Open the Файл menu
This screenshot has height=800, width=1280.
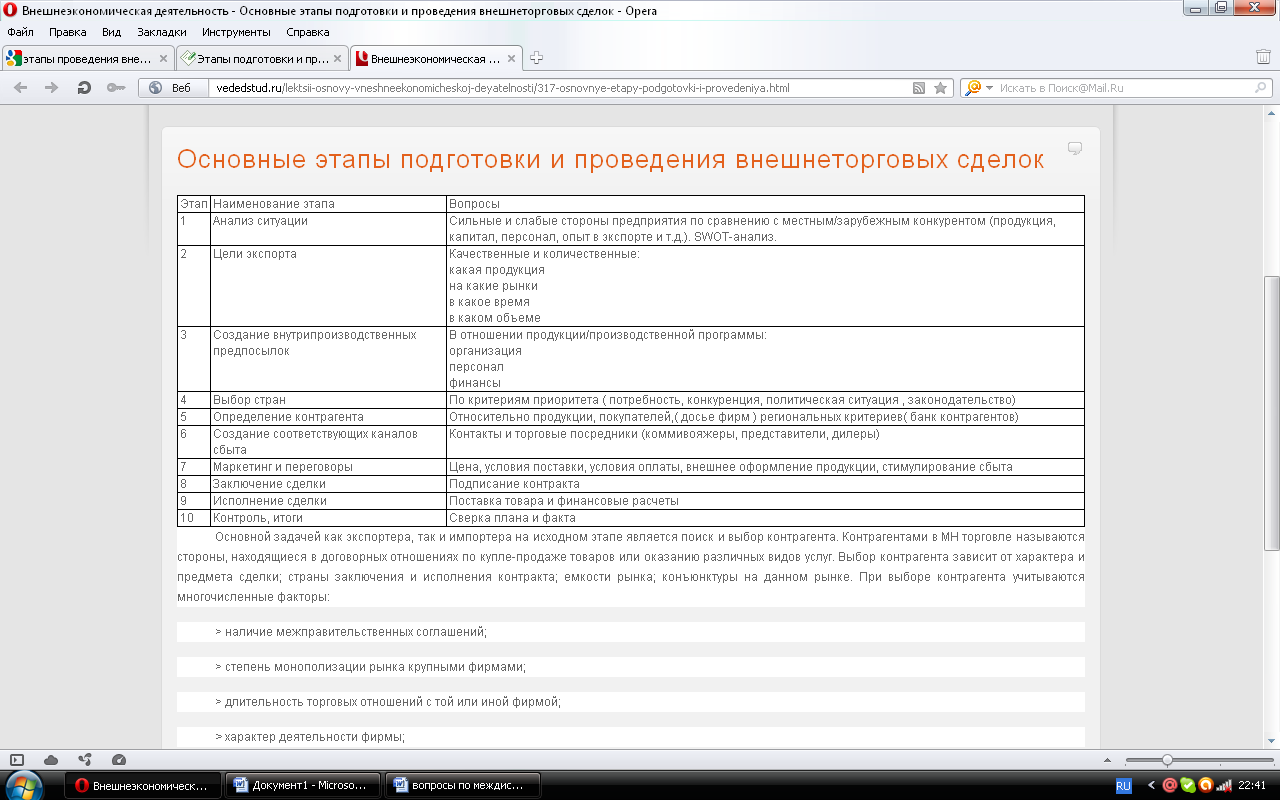pyautogui.click(x=20, y=32)
